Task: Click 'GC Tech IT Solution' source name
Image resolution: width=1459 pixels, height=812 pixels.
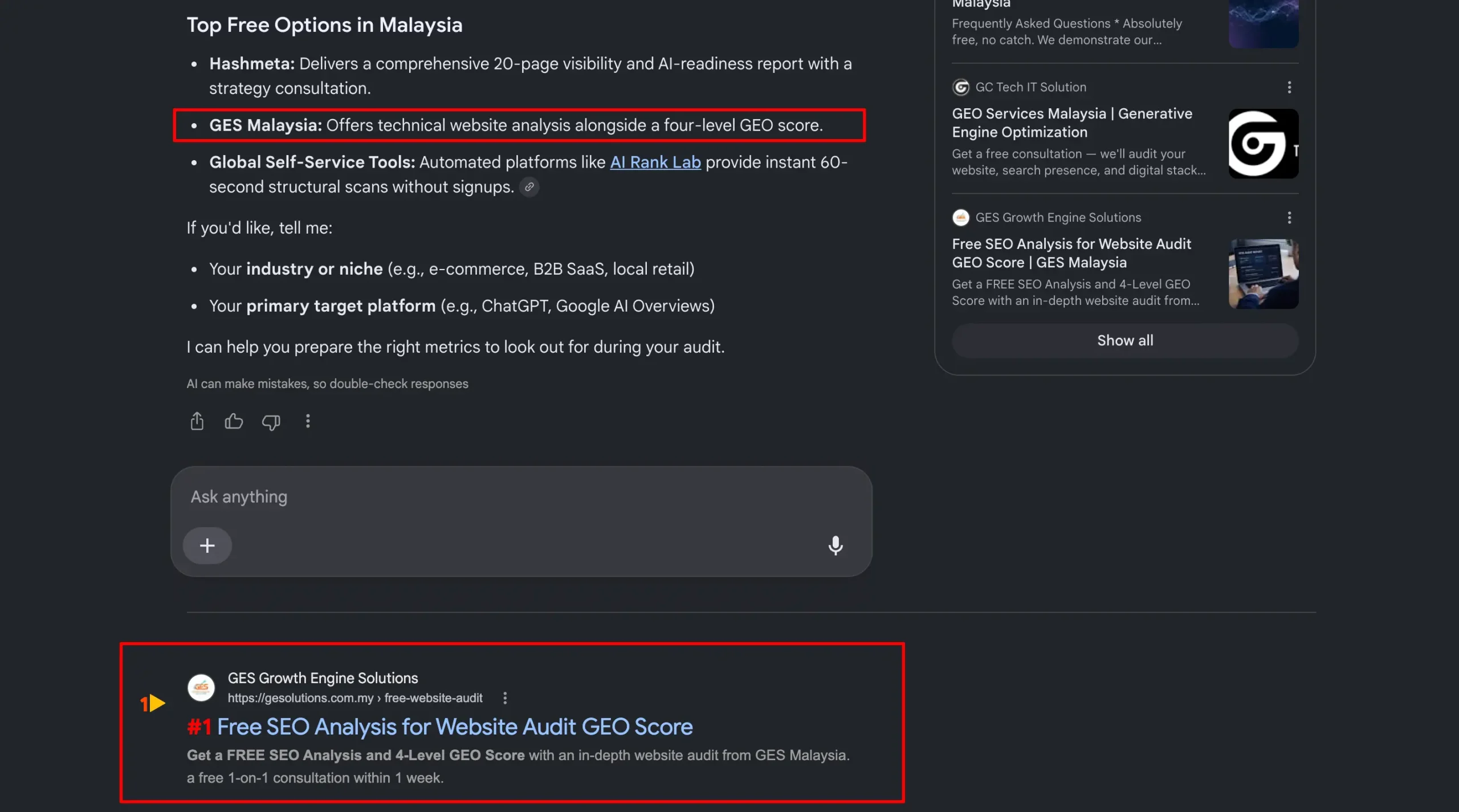Action: (1030, 87)
